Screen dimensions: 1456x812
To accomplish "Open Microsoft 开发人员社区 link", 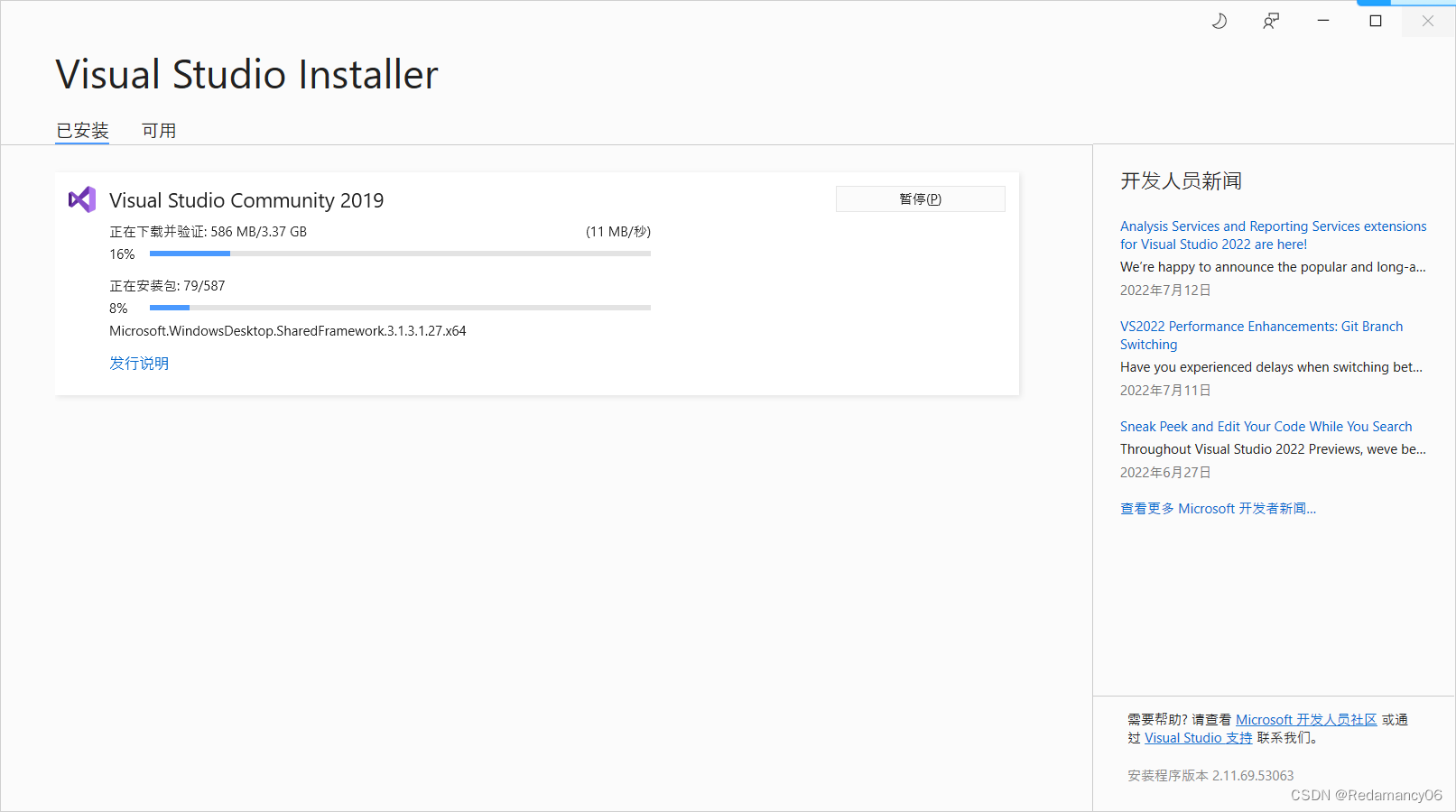I will pyautogui.click(x=1306, y=719).
